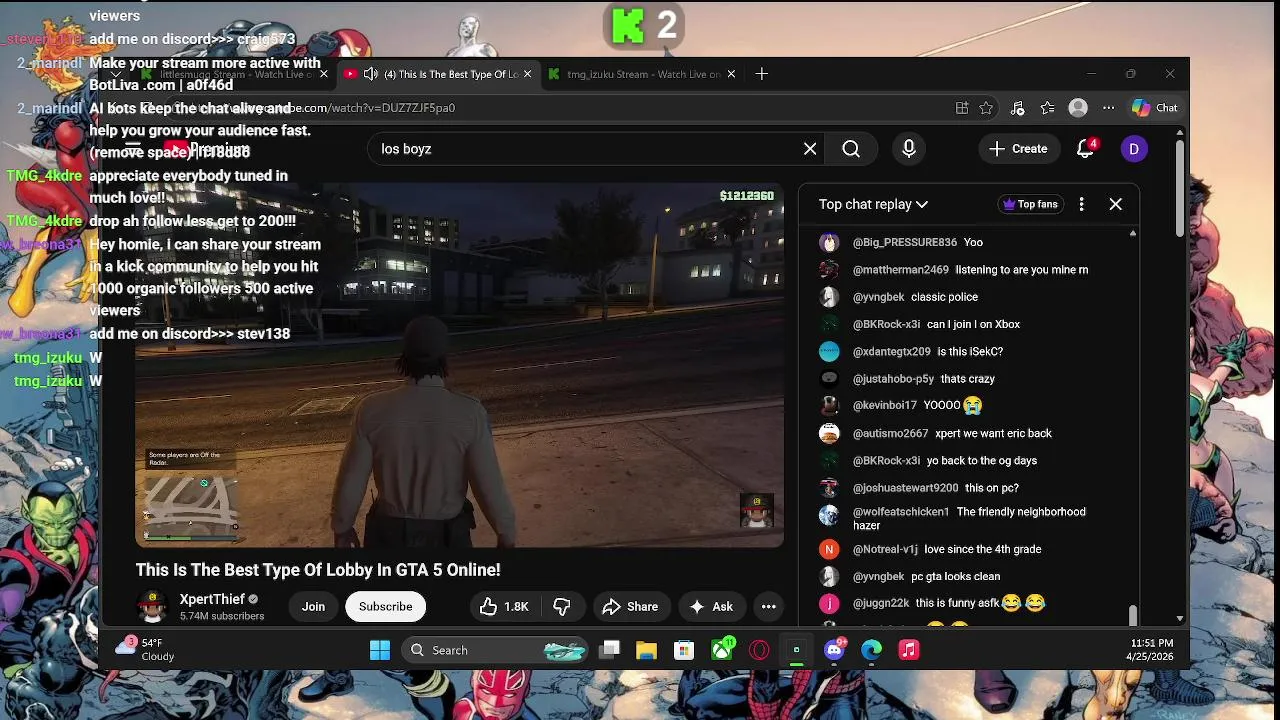Mute the YouTube tab via speaker icon

tap(371, 74)
